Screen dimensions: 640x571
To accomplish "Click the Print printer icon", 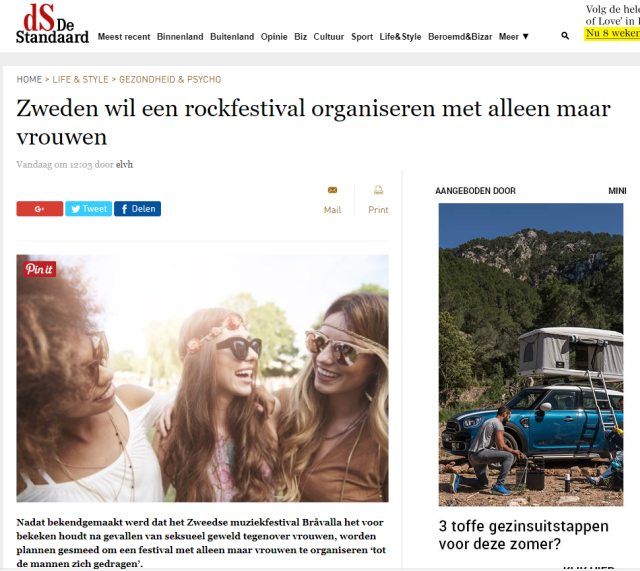I will 378,190.
